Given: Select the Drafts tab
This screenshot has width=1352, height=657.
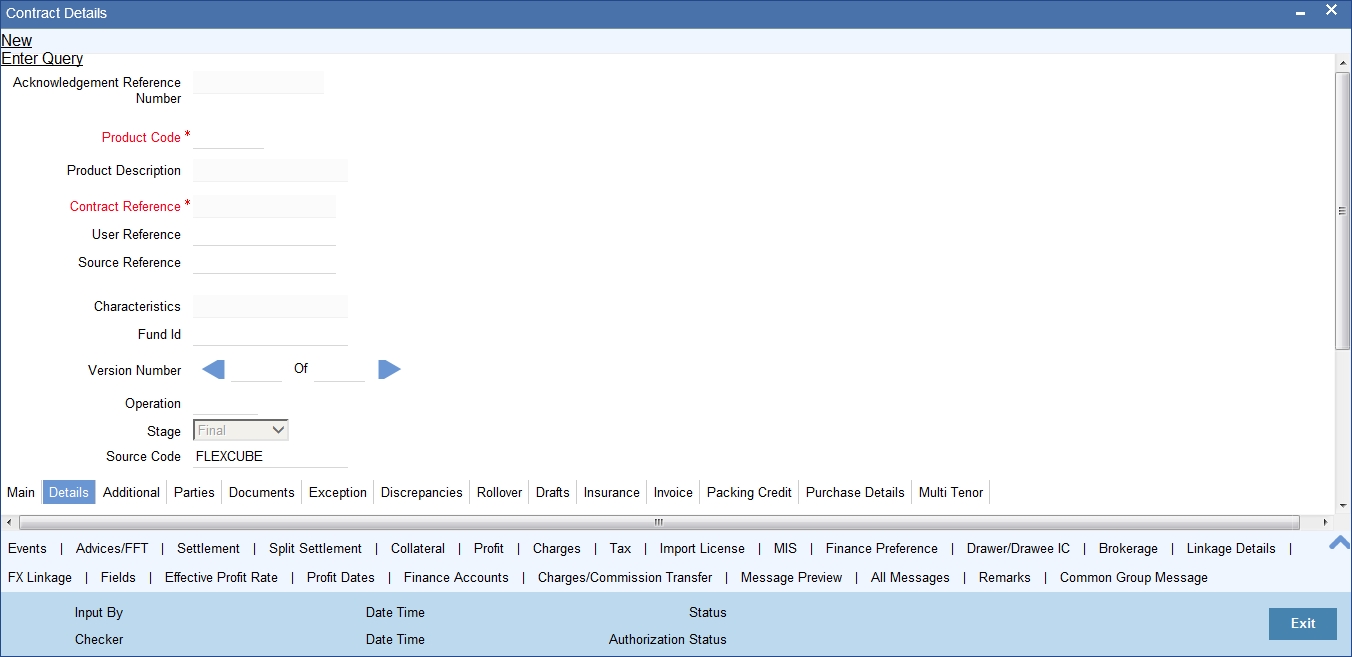Looking at the screenshot, I should click(553, 492).
